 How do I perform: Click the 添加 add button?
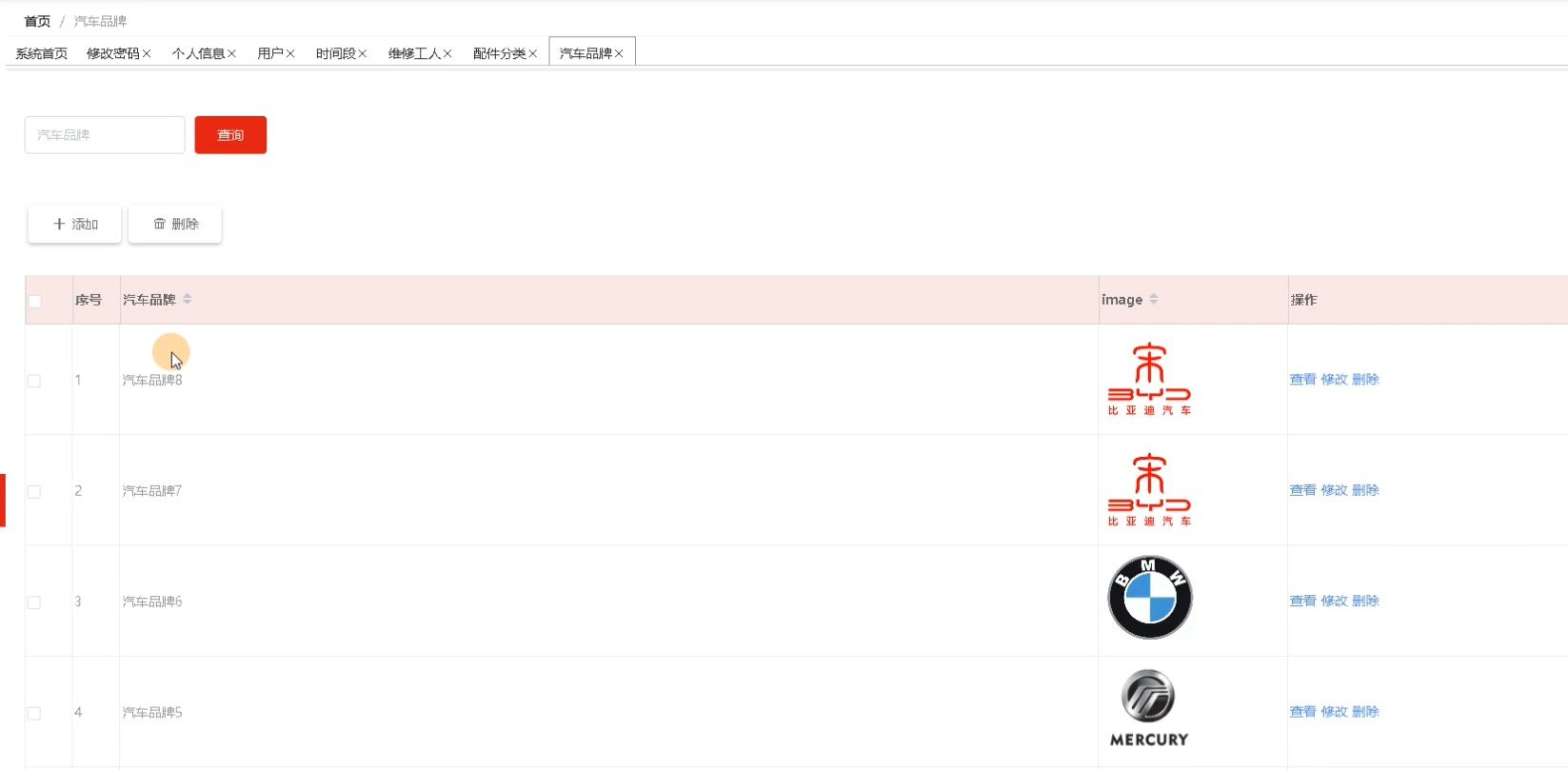[x=74, y=224]
